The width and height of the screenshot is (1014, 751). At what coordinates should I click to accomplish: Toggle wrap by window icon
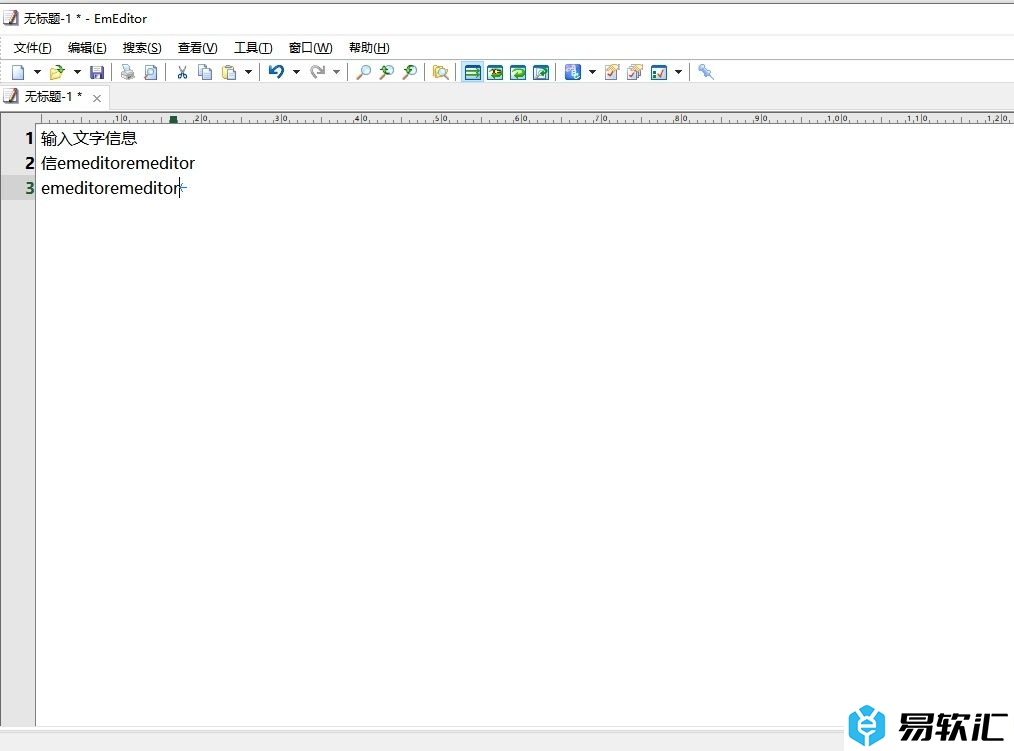[x=518, y=72]
